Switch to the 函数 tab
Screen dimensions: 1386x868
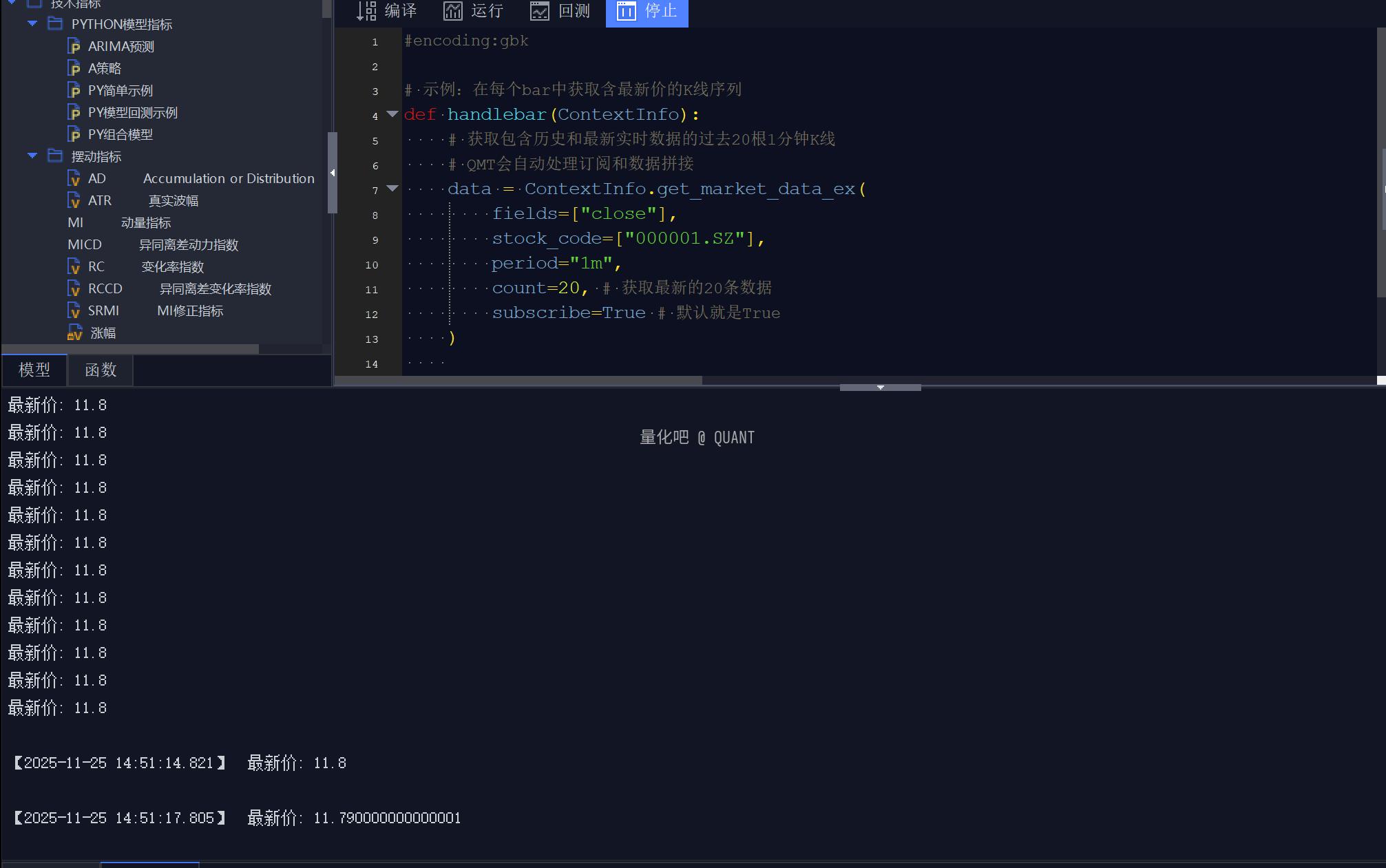101,370
